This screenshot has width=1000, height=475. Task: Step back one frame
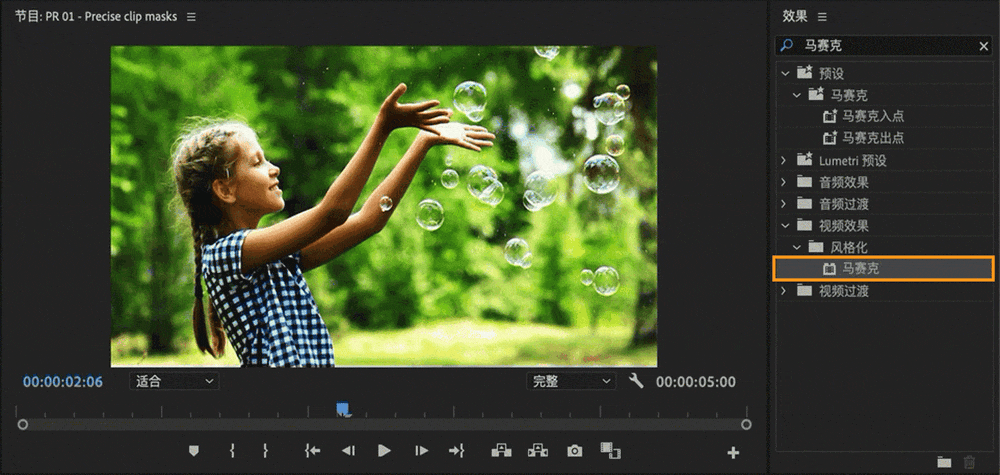pyautogui.click(x=348, y=451)
